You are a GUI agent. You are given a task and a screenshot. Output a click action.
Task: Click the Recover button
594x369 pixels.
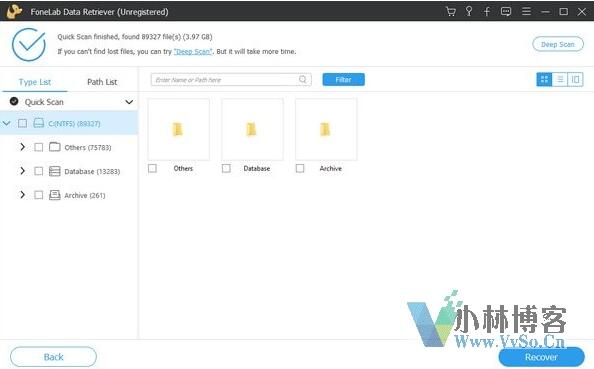point(541,357)
